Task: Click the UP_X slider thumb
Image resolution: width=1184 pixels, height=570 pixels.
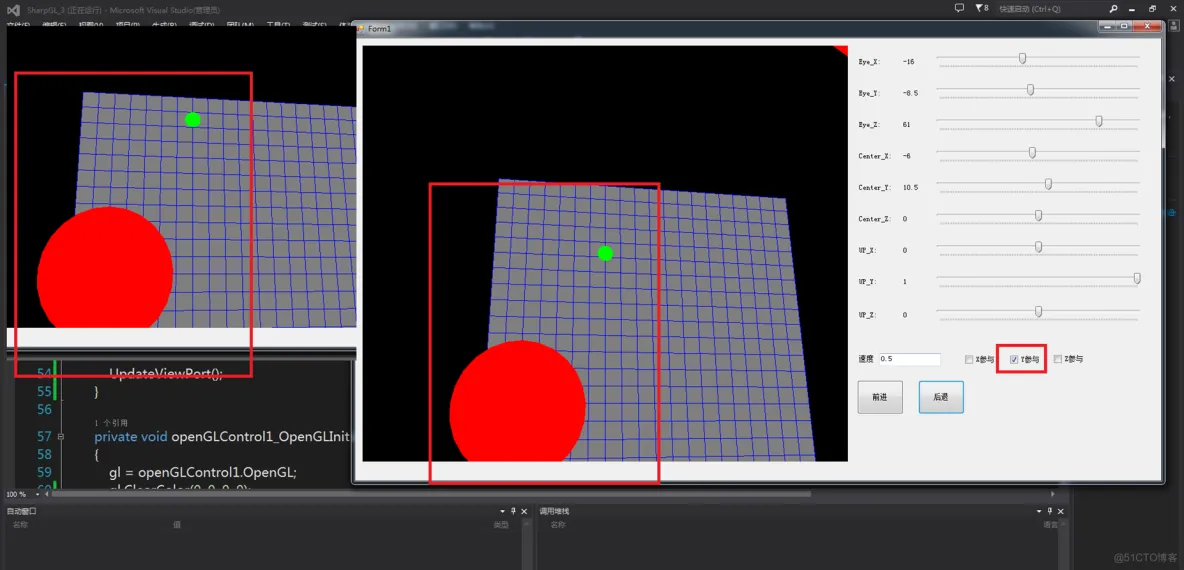Action: pos(1038,247)
